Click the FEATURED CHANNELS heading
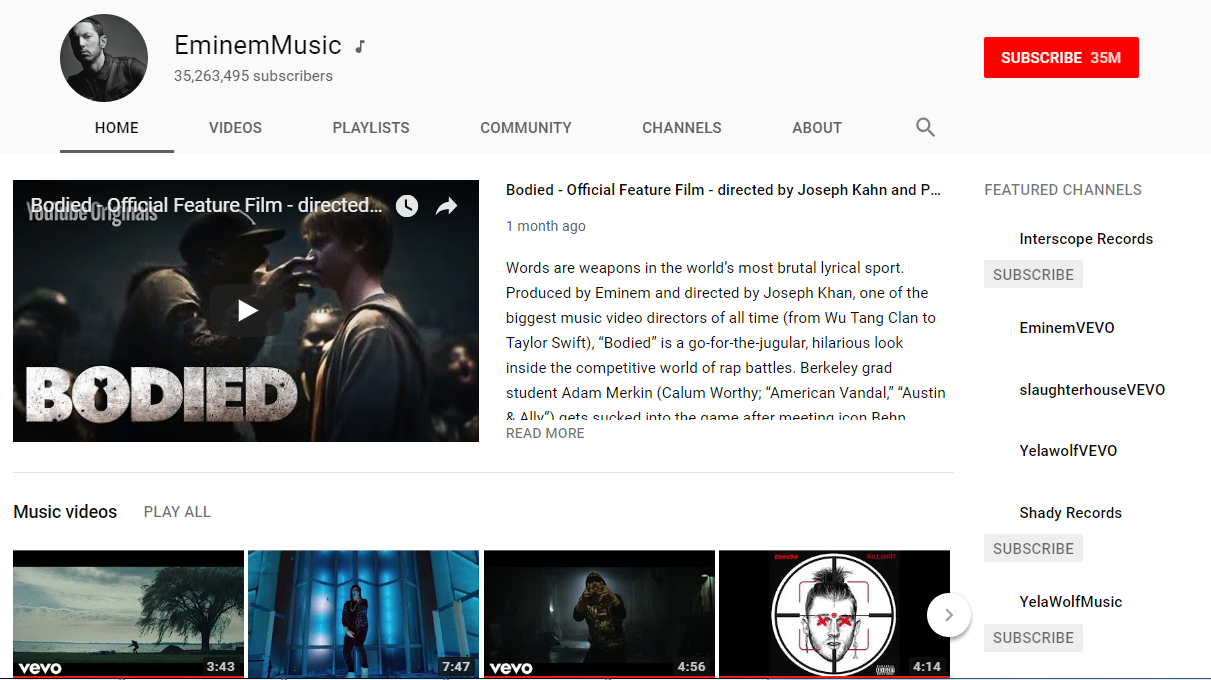 click(x=1063, y=190)
